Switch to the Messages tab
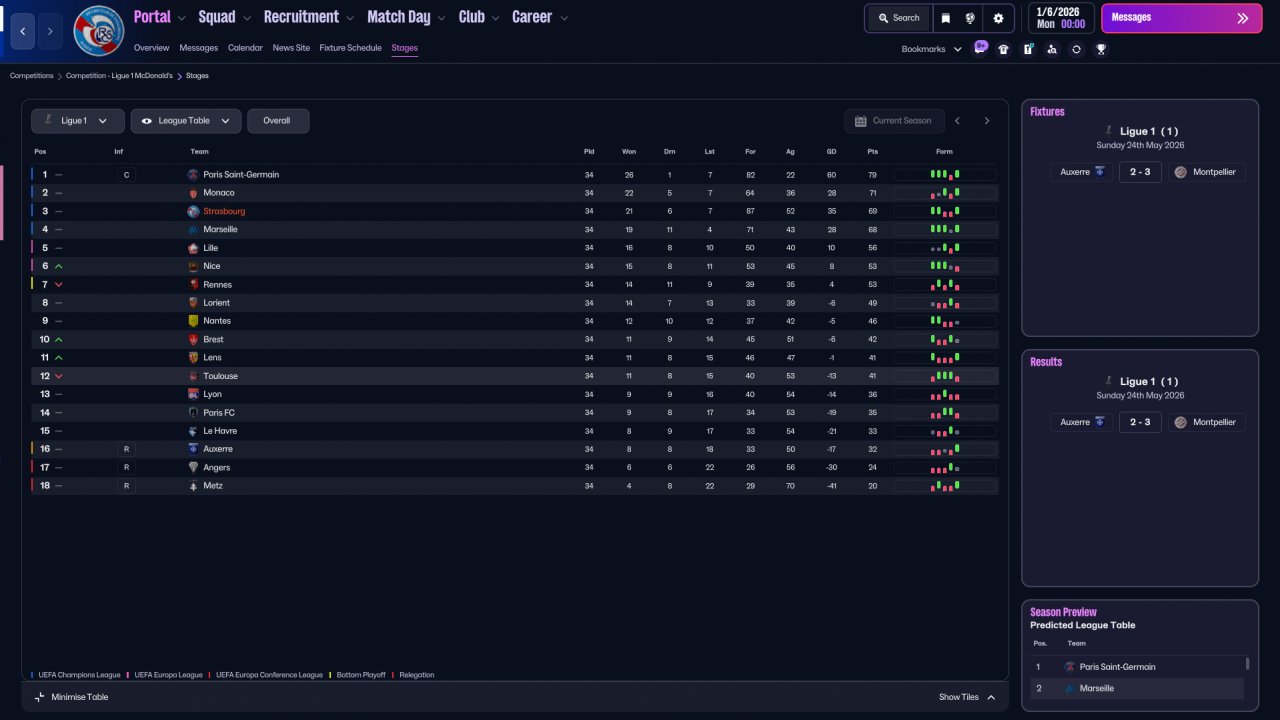Viewport: 1280px width, 720px height. pyautogui.click(x=198, y=48)
